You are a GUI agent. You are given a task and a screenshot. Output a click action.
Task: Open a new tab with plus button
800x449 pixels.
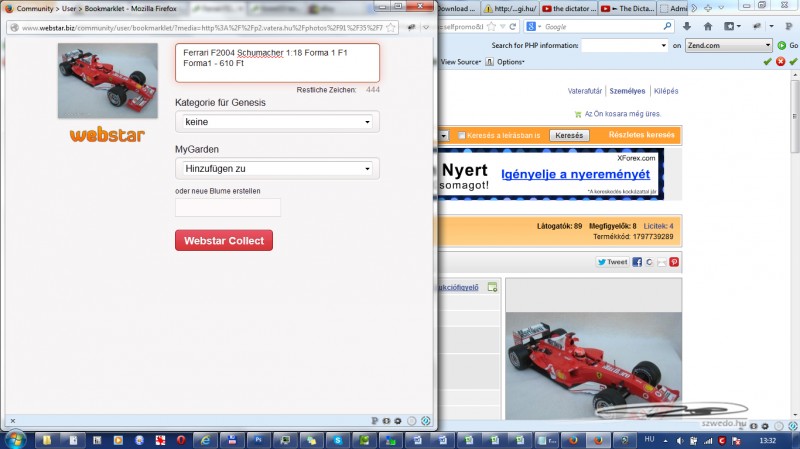coord(708,8)
